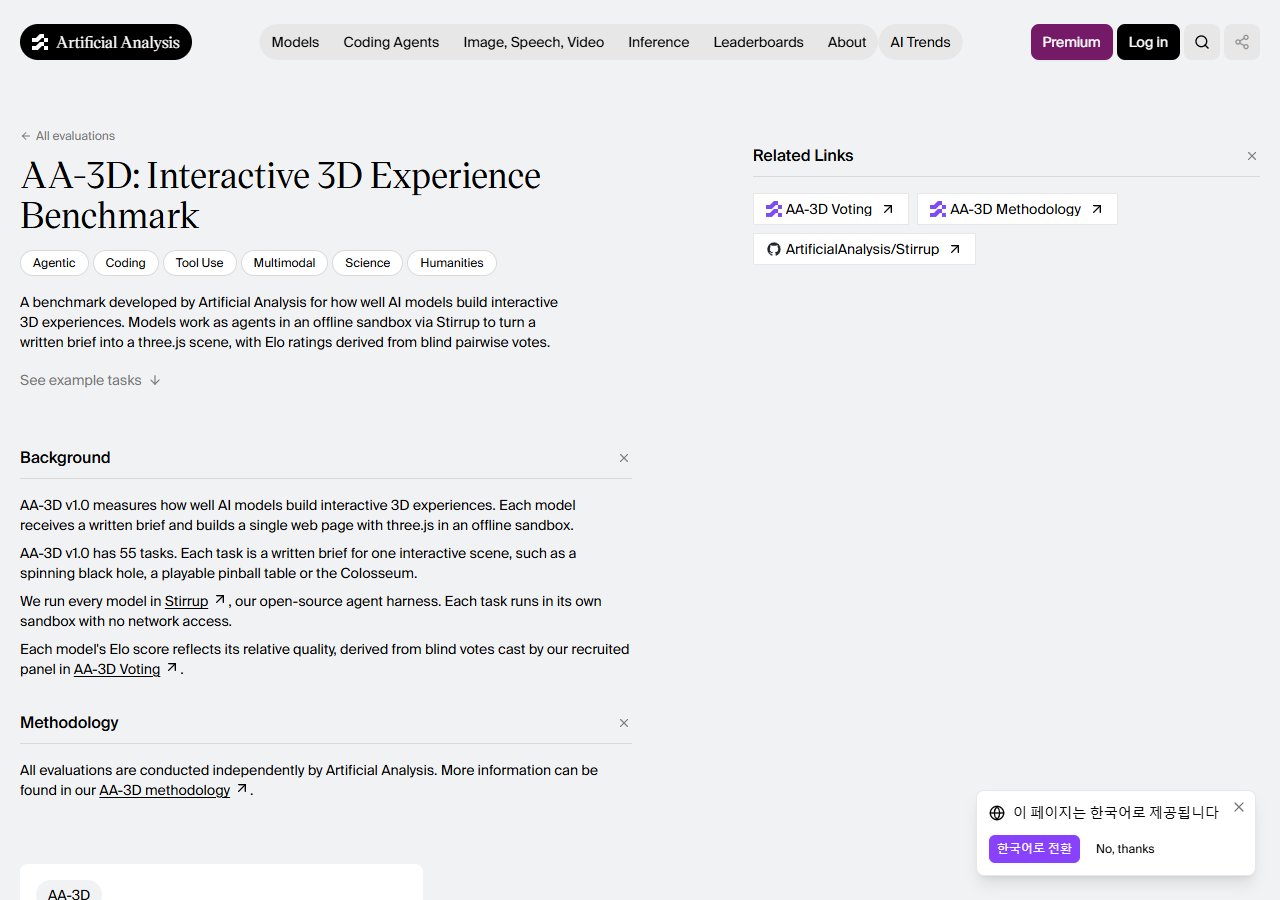Click the back arrow to All evaluations
1280x900 pixels.
(68, 136)
